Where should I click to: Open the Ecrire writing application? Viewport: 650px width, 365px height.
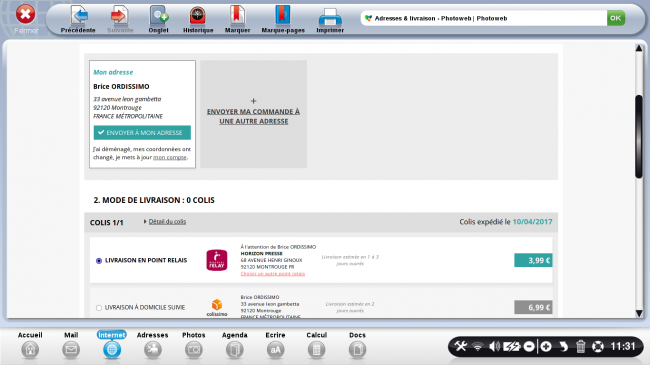point(275,345)
